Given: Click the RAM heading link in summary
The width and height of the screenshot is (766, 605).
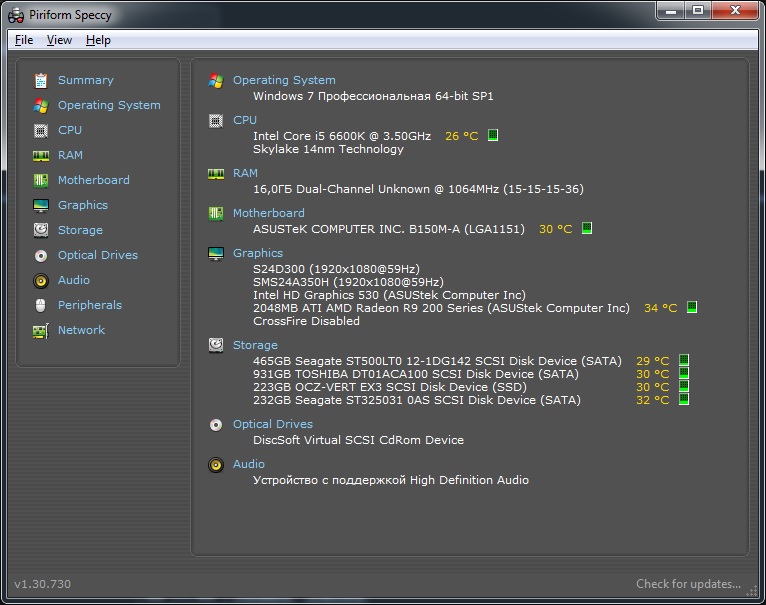Looking at the screenshot, I should pos(245,173).
